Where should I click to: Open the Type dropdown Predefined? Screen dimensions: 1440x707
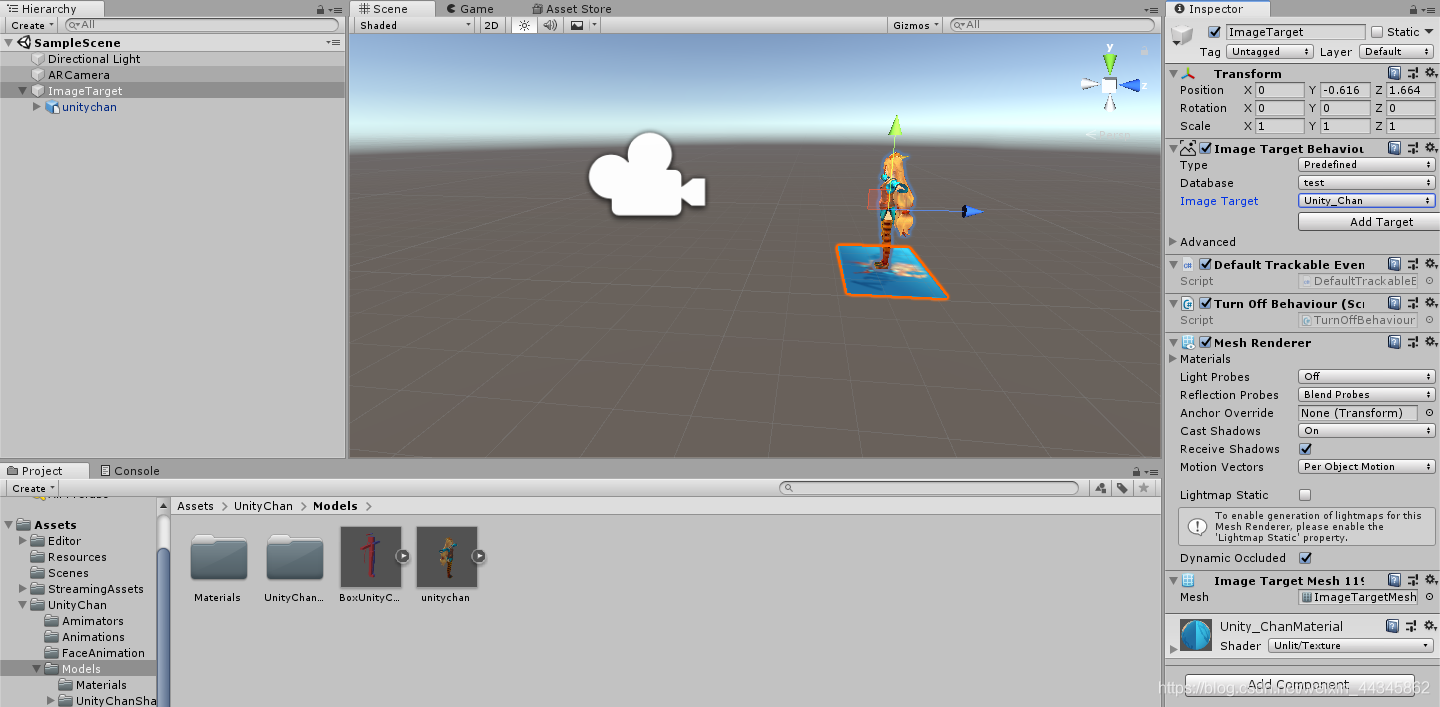point(1367,165)
